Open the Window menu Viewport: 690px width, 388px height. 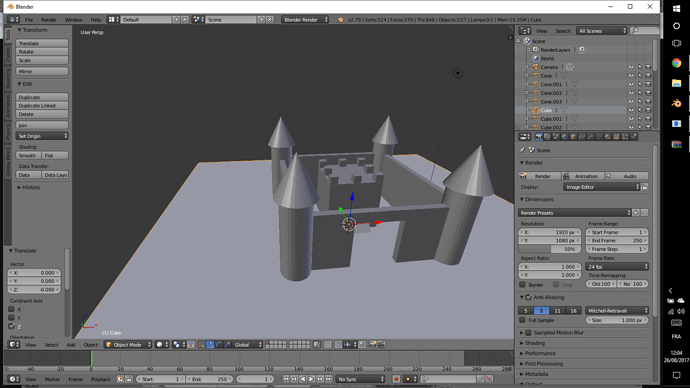tap(73, 20)
